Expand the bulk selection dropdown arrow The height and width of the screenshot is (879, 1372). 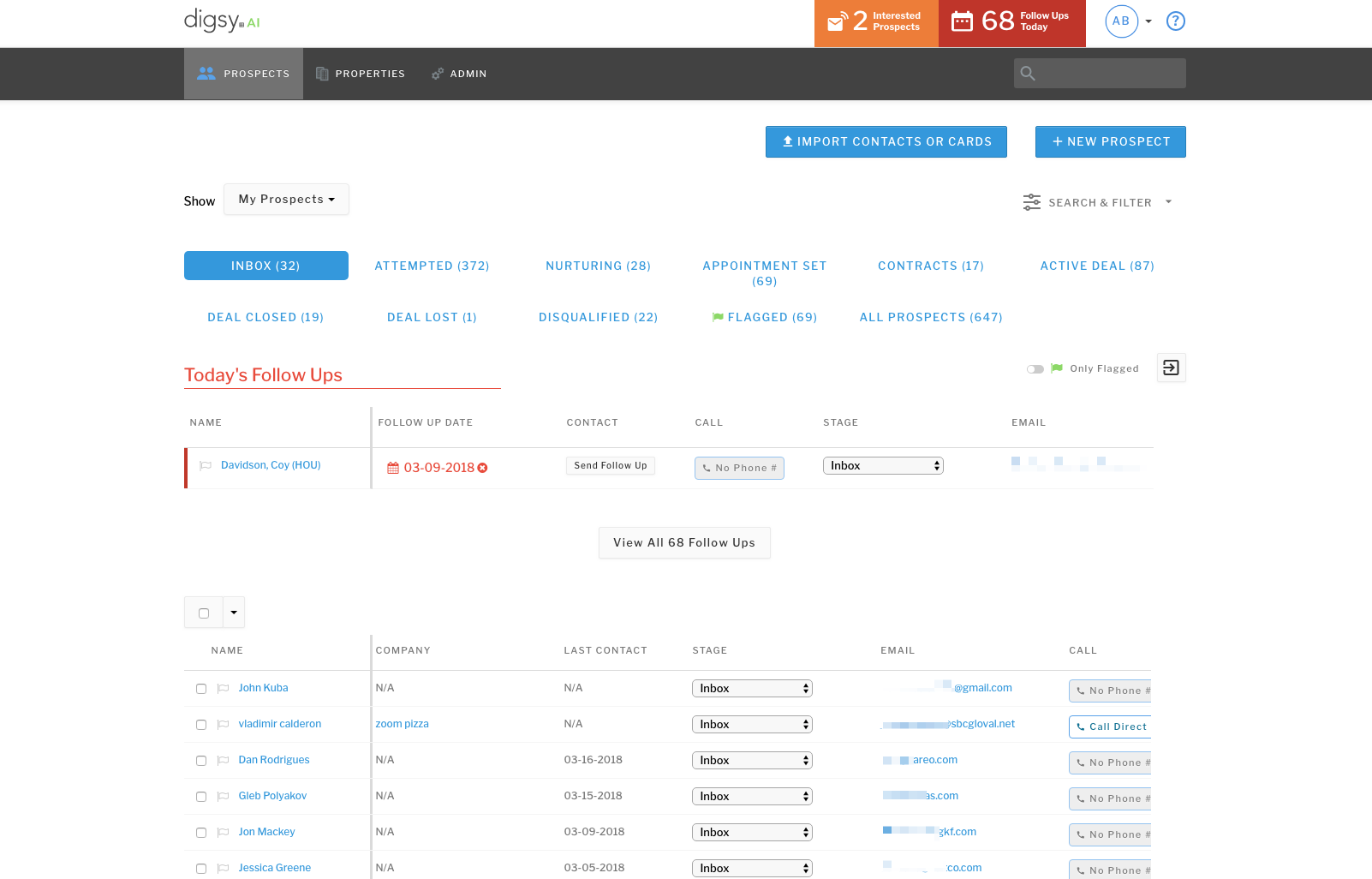(x=234, y=613)
